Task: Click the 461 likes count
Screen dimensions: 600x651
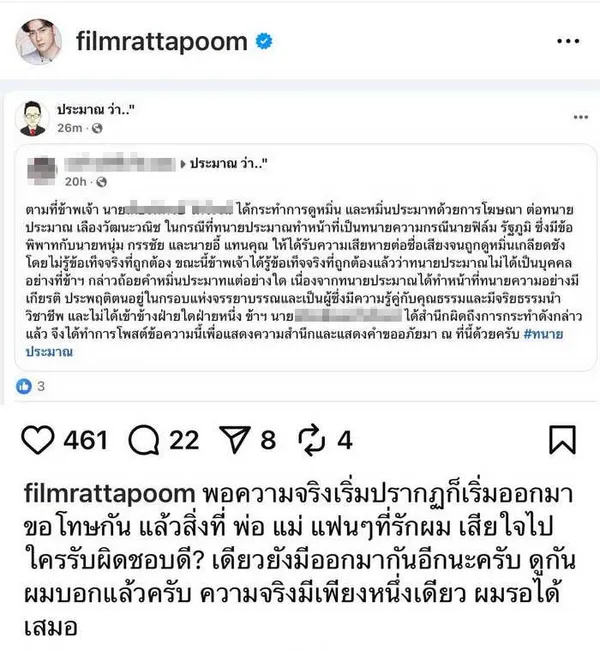Action: [x=86, y=440]
